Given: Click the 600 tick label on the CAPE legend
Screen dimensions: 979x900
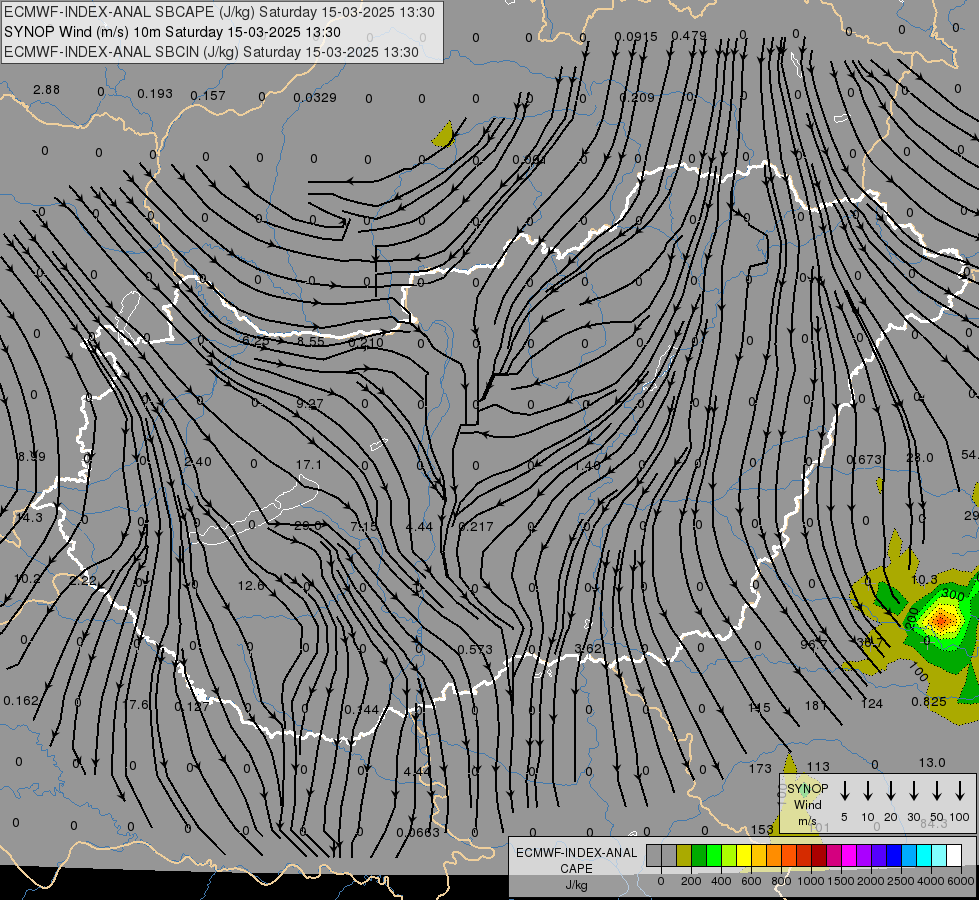Looking at the screenshot, I should pos(751,881).
